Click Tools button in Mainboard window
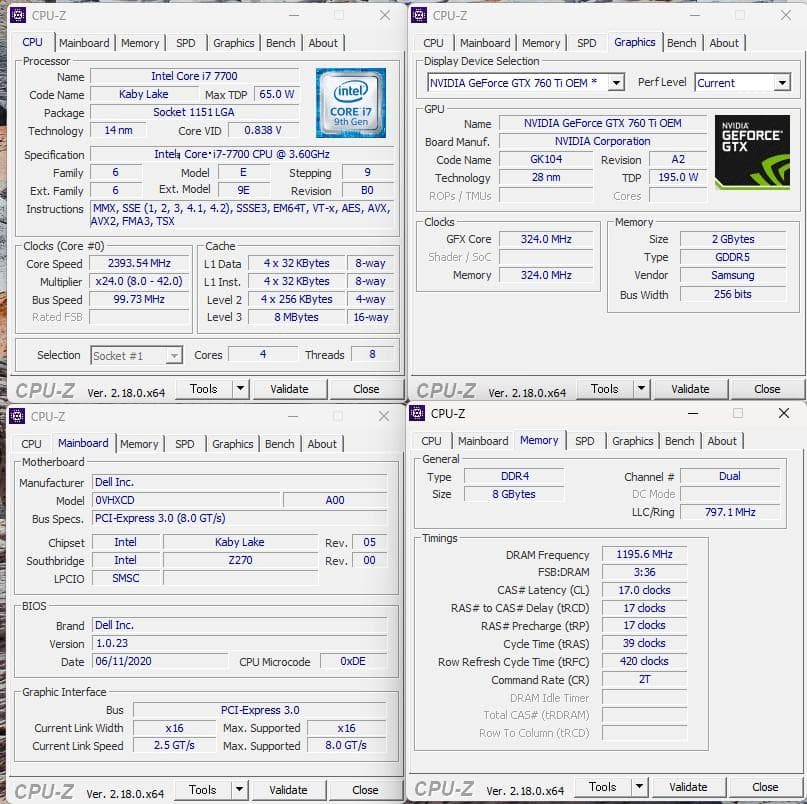Image resolution: width=807 pixels, height=804 pixels. pyautogui.click(x=203, y=790)
